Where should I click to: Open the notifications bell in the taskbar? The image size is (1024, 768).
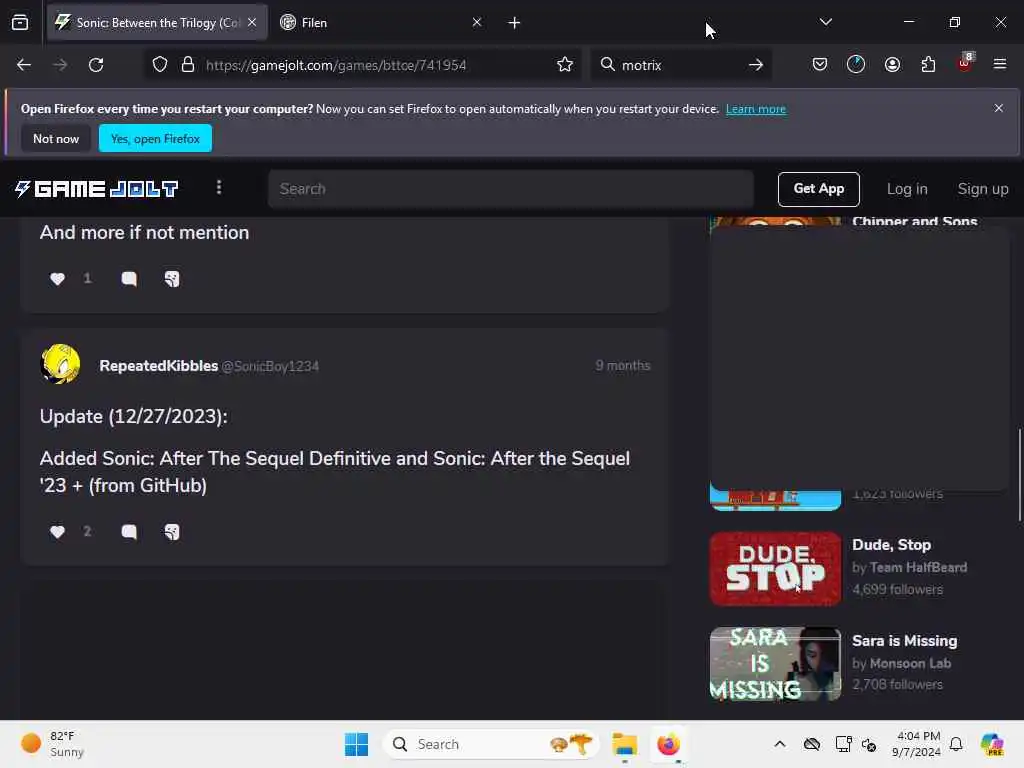[956, 744]
